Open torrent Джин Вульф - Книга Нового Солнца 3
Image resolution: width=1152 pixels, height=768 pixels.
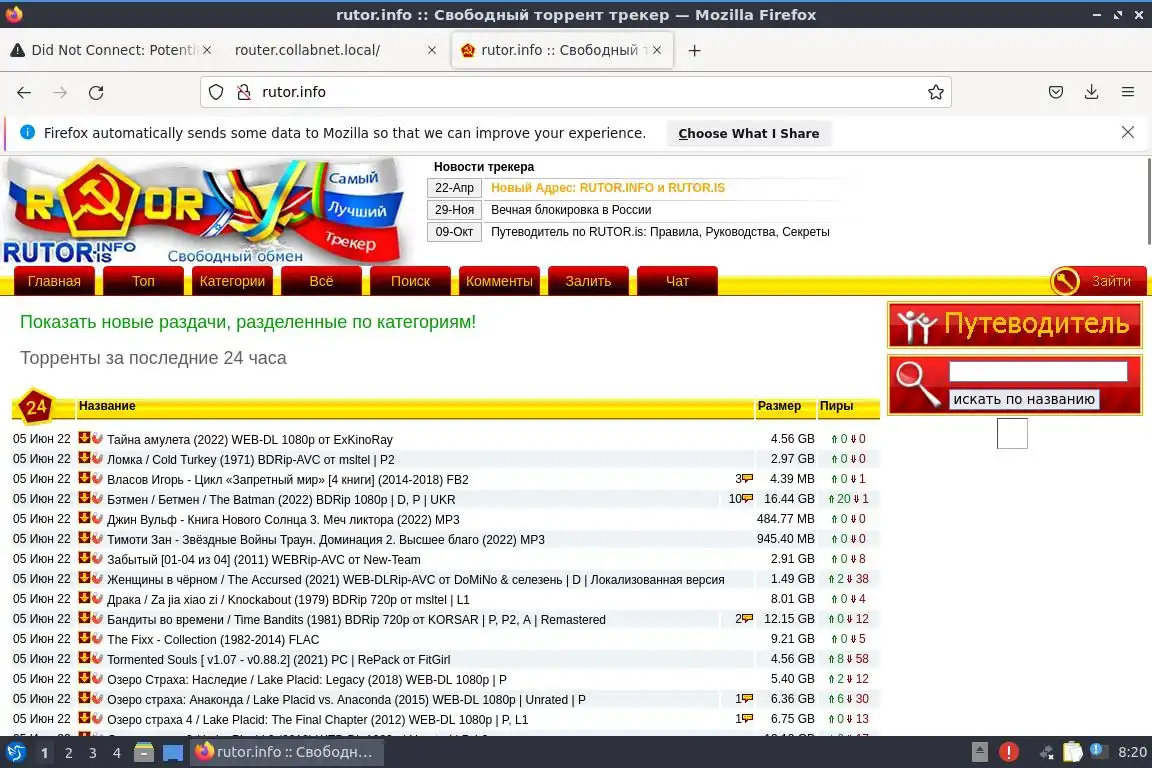[283, 520]
